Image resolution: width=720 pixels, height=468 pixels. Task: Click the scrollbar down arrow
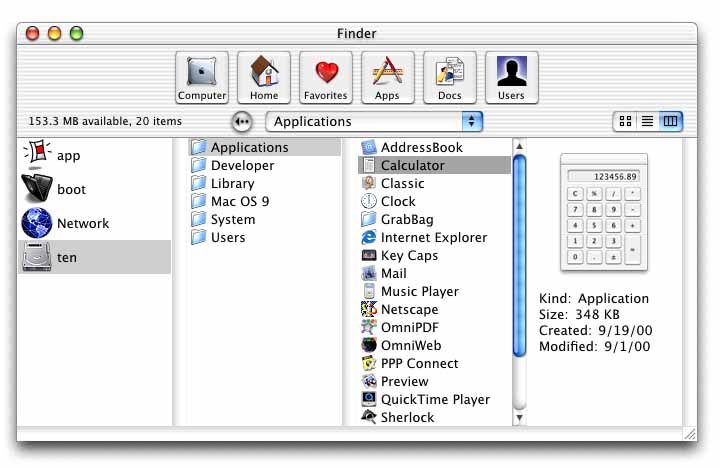click(x=519, y=417)
